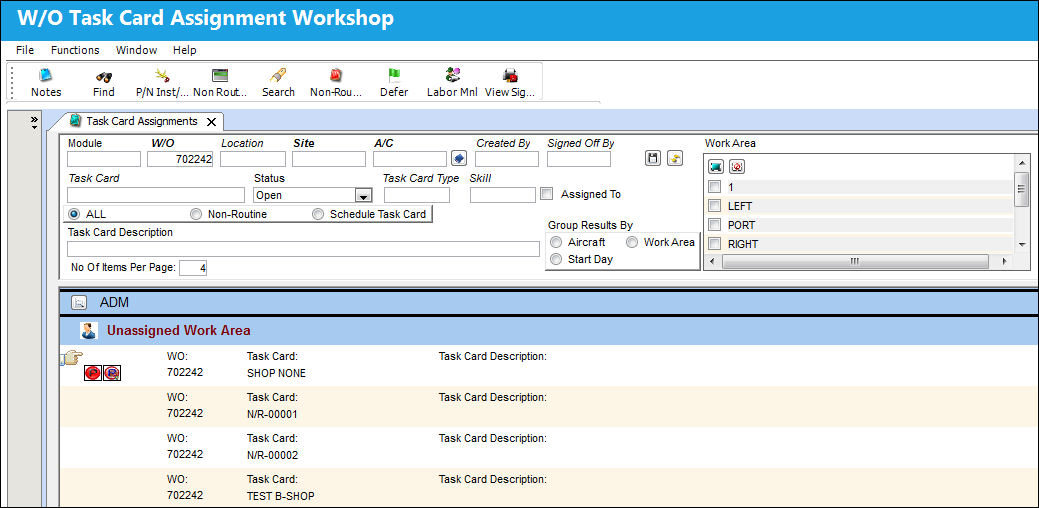Select Schedule Task Card radio button
The height and width of the screenshot is (508, 1039).
[318, 214]
